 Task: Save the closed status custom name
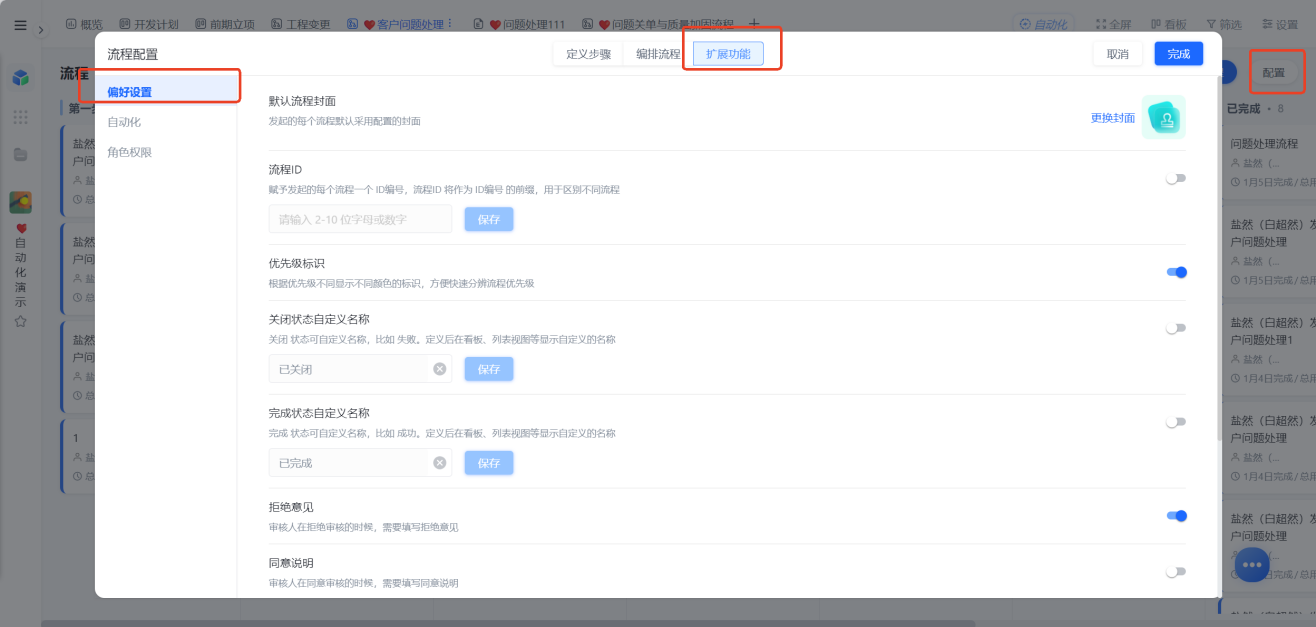(x=489, y=369)
